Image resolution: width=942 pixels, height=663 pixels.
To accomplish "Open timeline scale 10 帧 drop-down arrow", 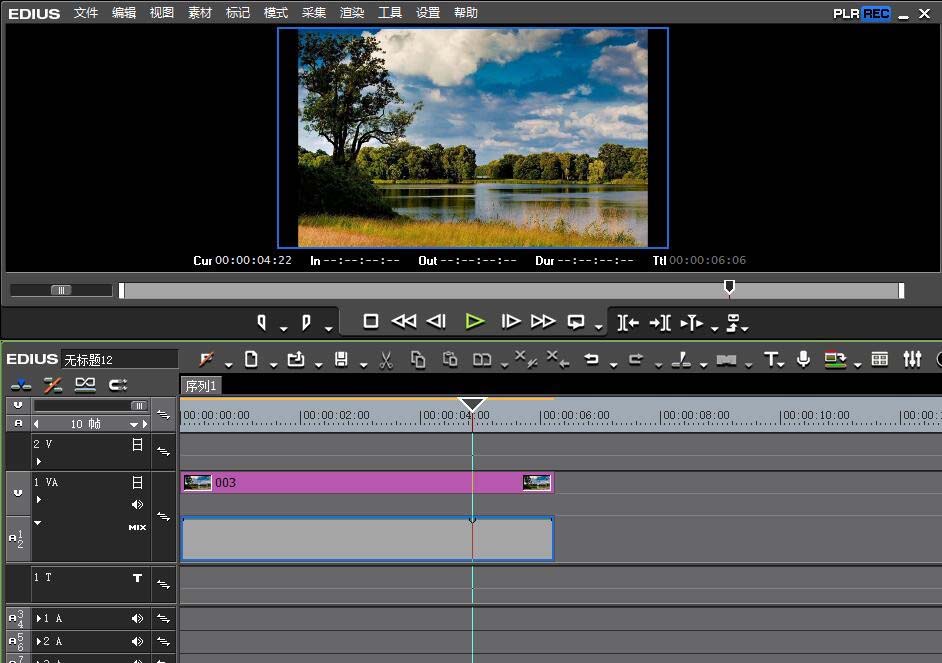I will tap(133, 425).
